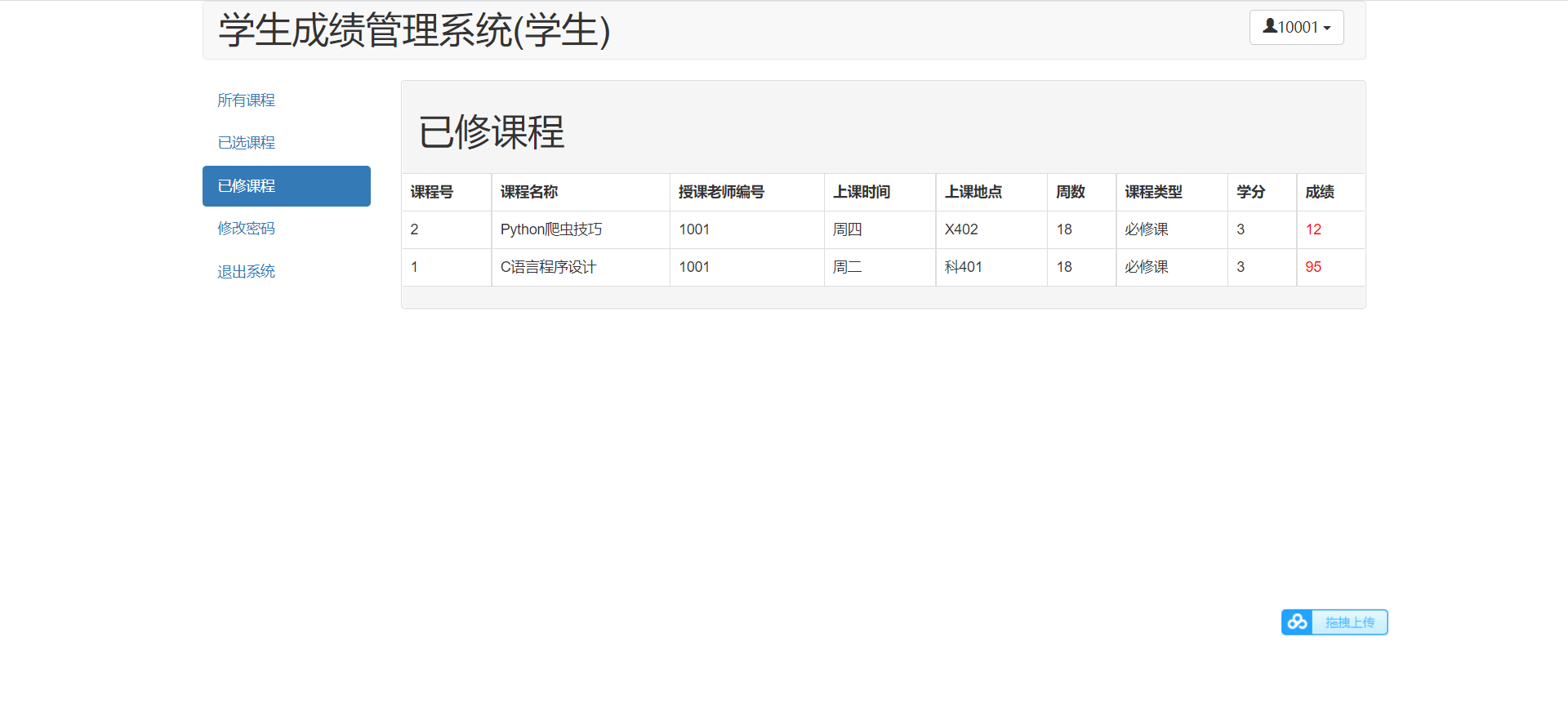1568x712 pixels.
Task: Click weeks value 18 in C语言 row
Action: pos(1082,267)
